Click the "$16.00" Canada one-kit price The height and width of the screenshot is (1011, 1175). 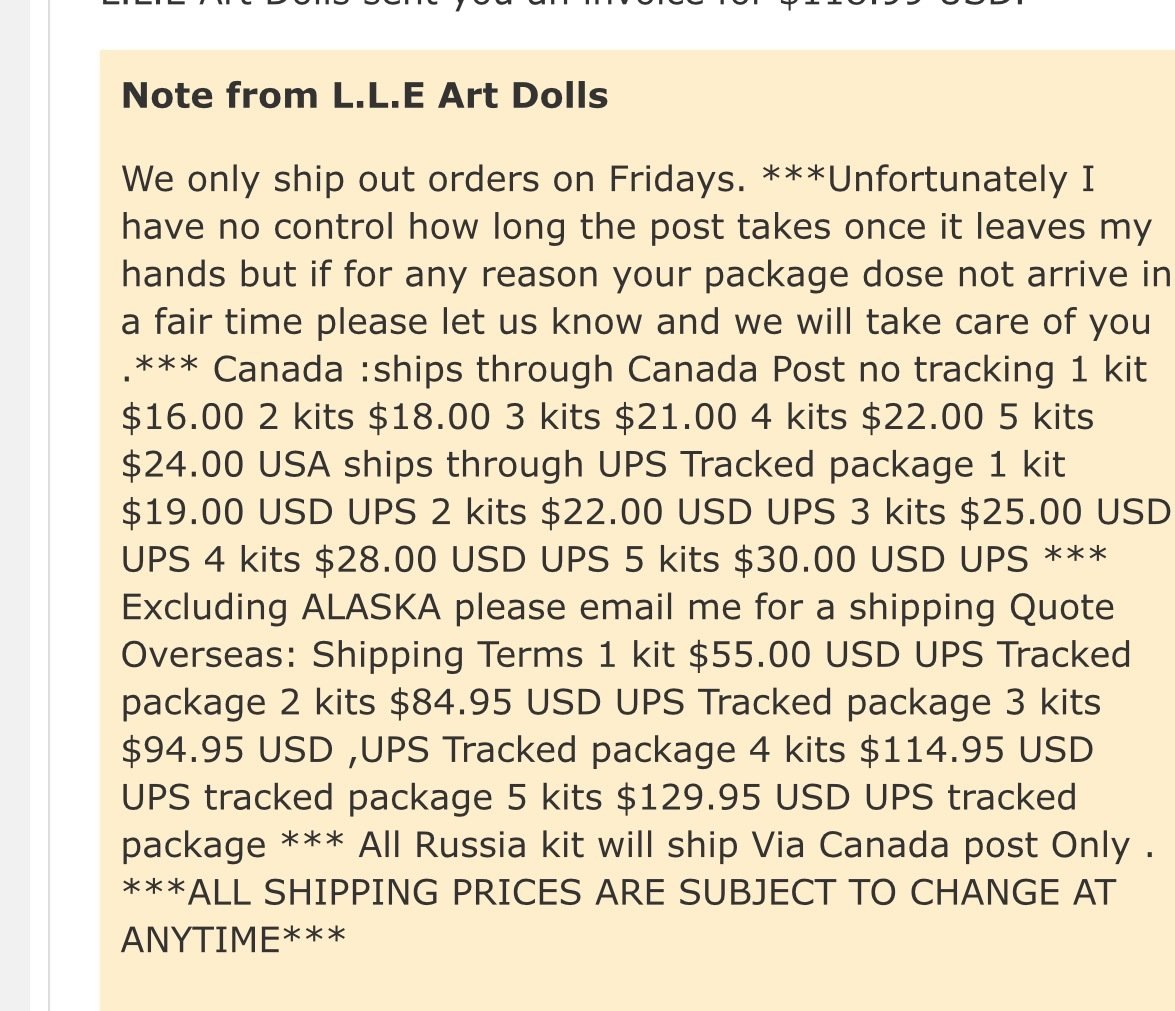click(x=182, y=417)
